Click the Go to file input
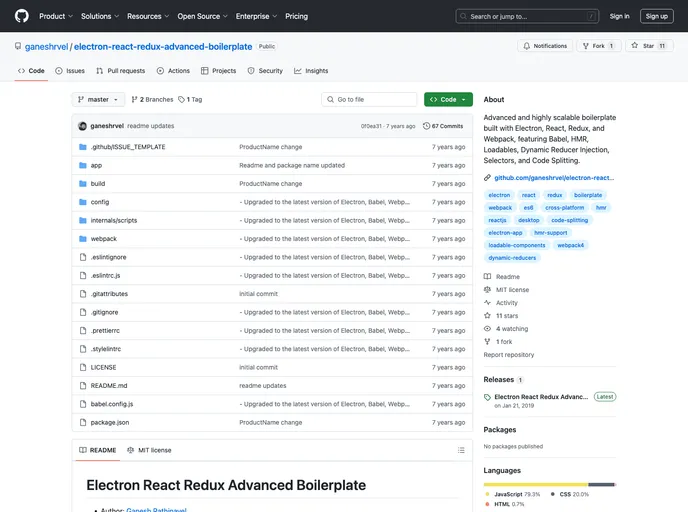The image size is (688, 512). click(x=369, y=100)
